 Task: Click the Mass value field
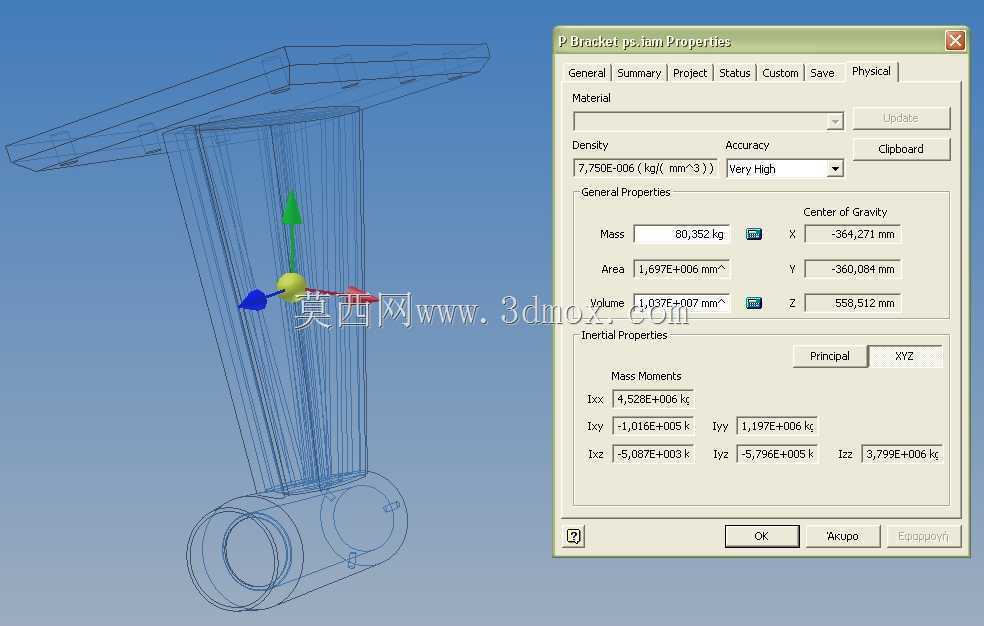[682, 234]
